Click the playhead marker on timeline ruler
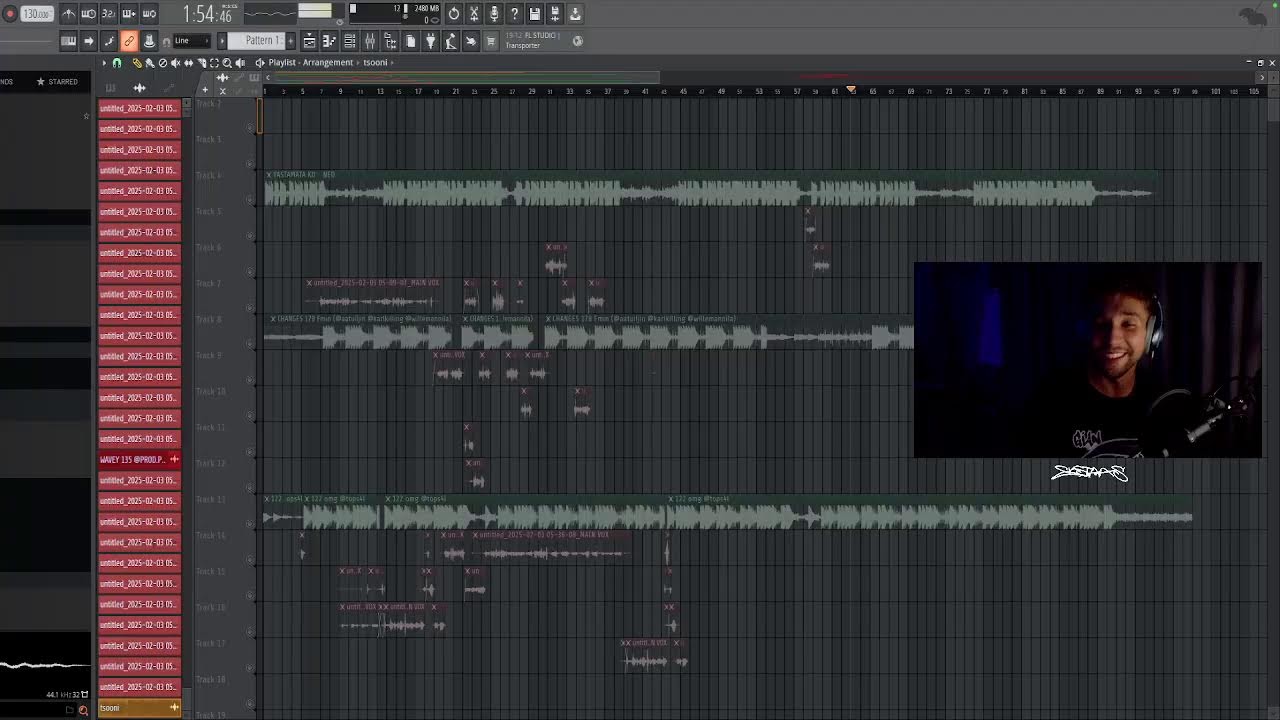 852,91
